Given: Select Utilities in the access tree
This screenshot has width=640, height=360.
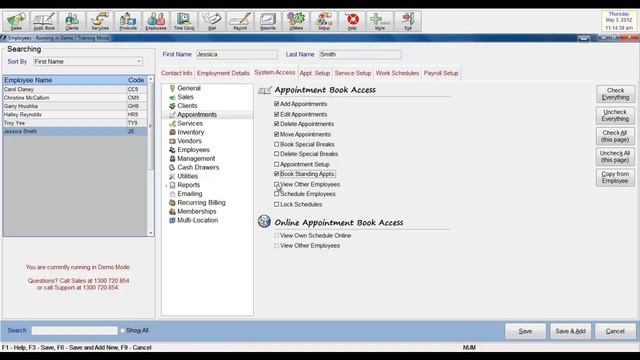Looking at the screenshot, I should [x=187, y=176].
